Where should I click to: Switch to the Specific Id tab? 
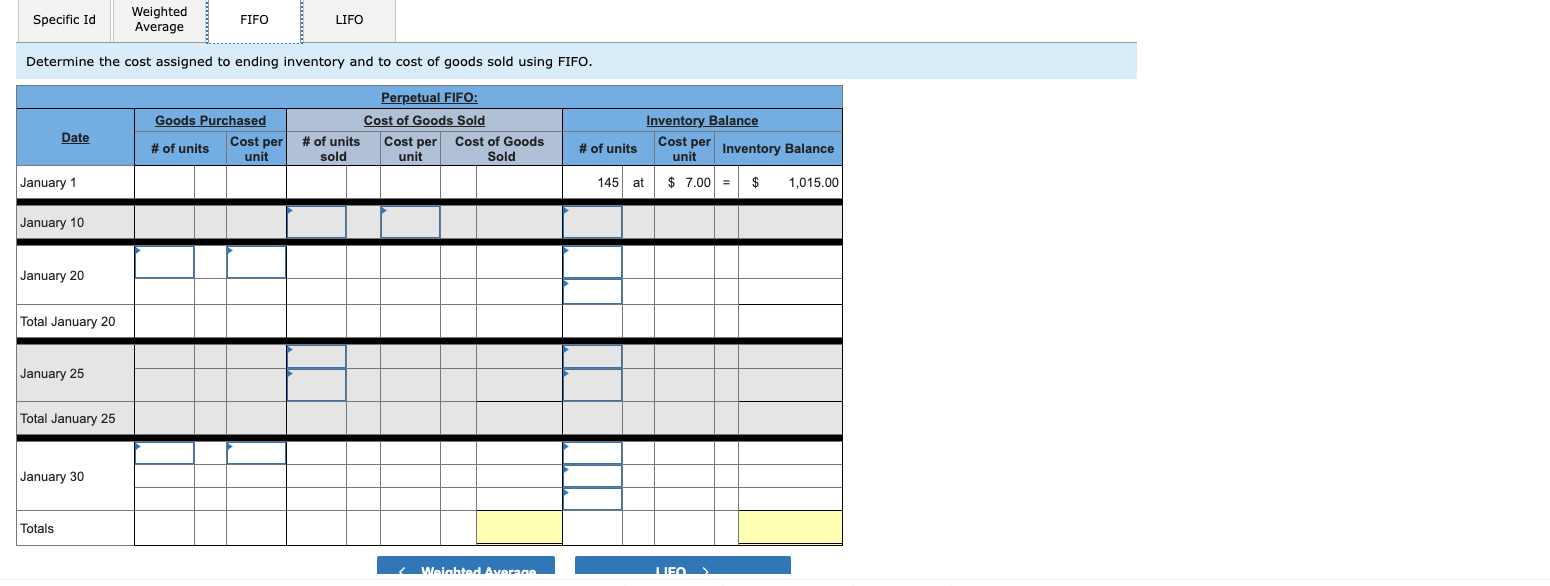point(63,19)
